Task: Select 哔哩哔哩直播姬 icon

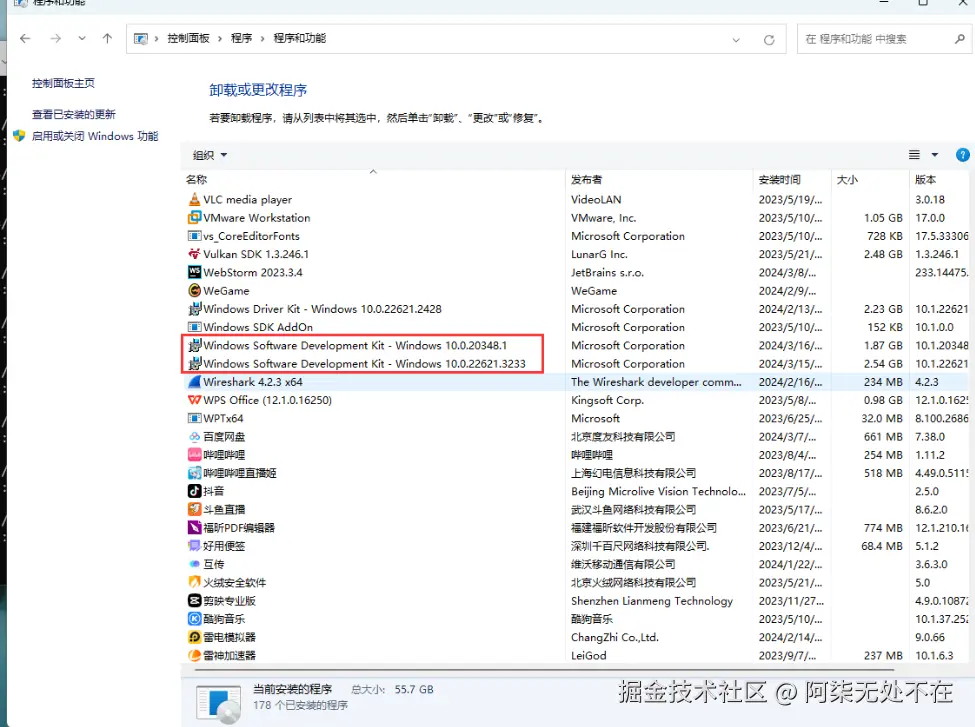Action: [195, 473]
